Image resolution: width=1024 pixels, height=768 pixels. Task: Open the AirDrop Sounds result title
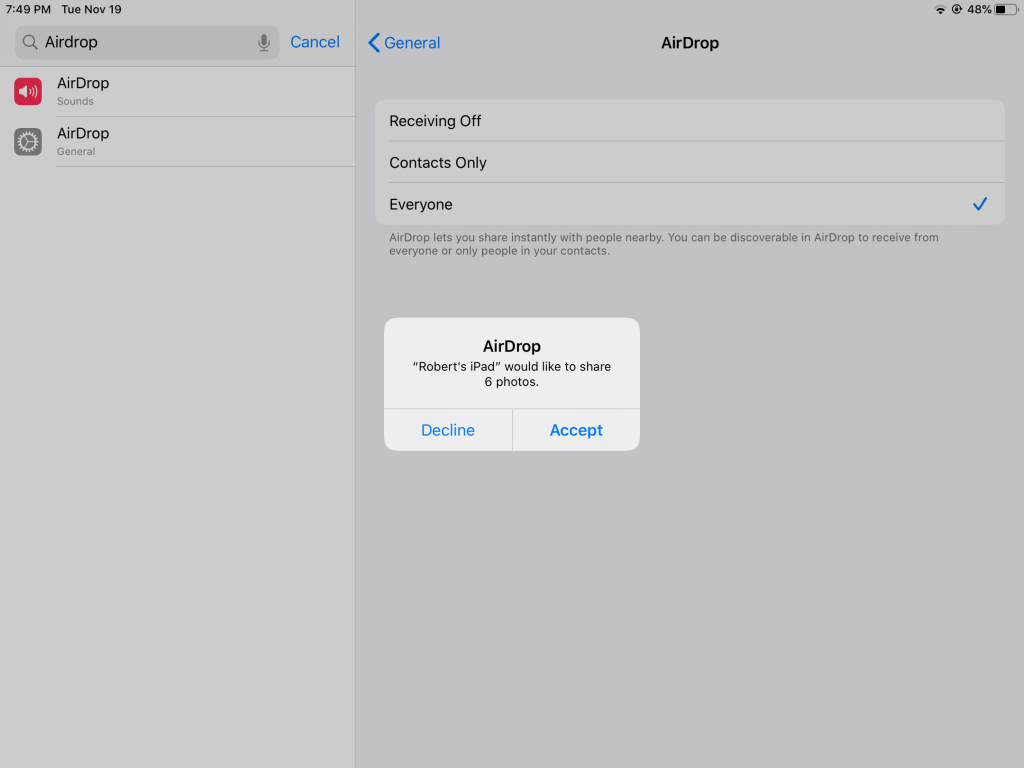point(83,83)
